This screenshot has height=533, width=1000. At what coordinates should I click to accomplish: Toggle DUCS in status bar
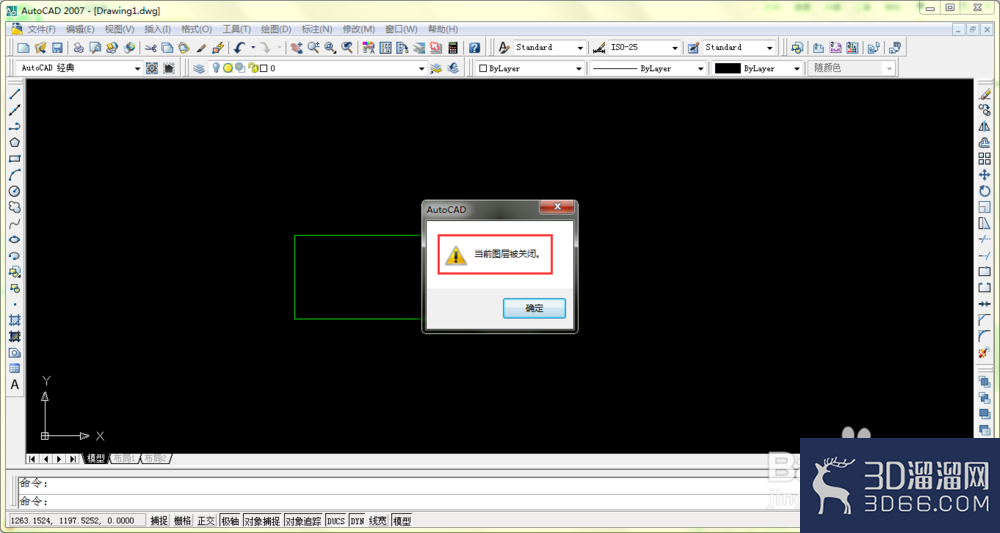point(335,521)
